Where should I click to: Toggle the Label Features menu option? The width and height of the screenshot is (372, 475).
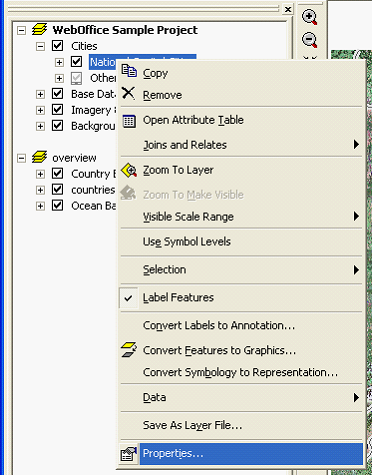pos(241,297)
